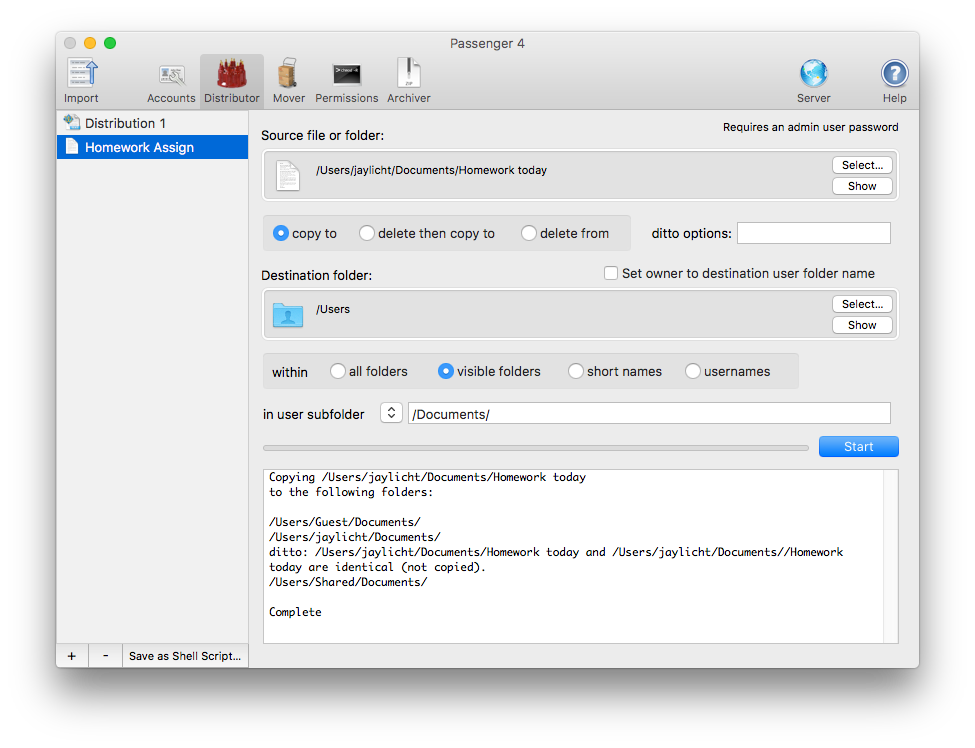Open Help from the toolbar
The width and height of the screenshot is (975, 748).
(x=894, y=81)
